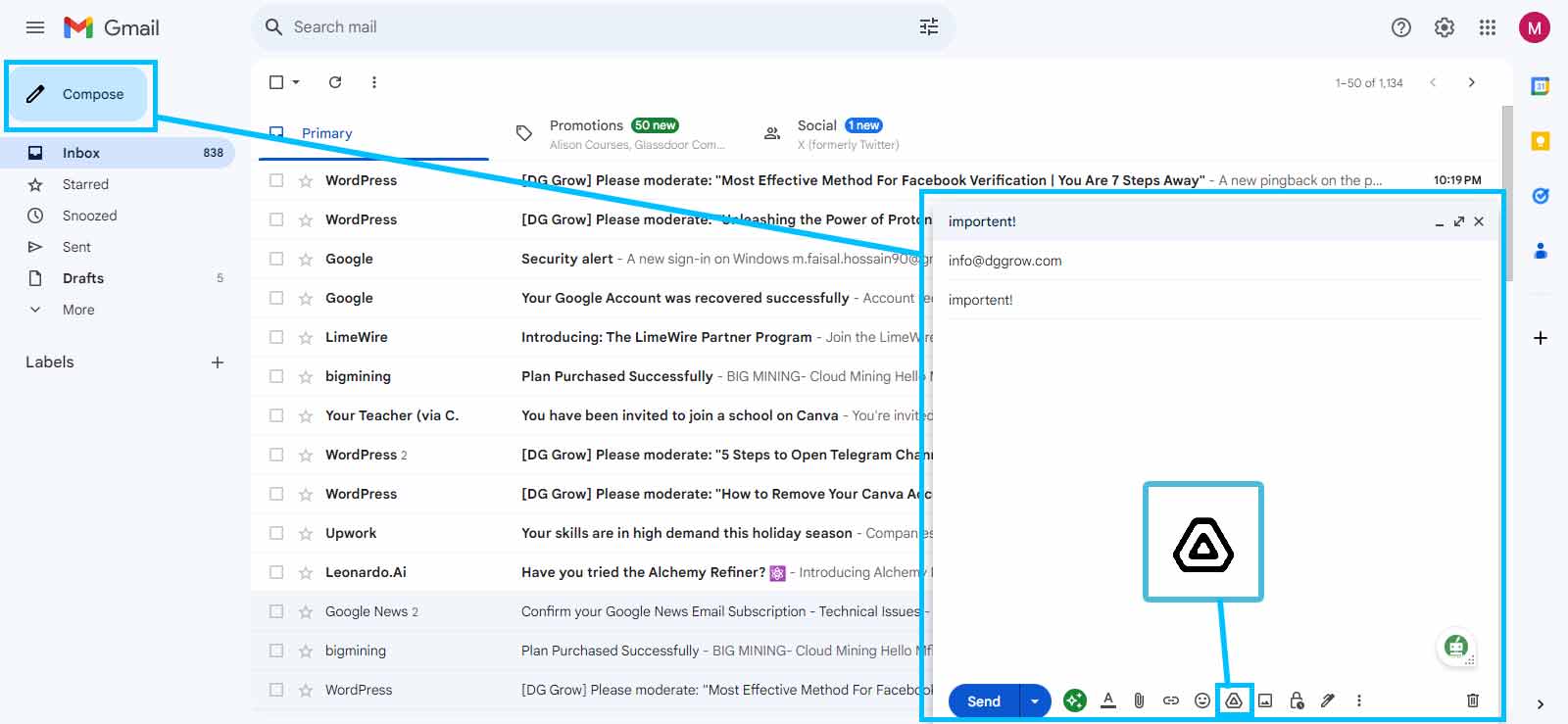Switch to the Primary tab

point(373,133)
